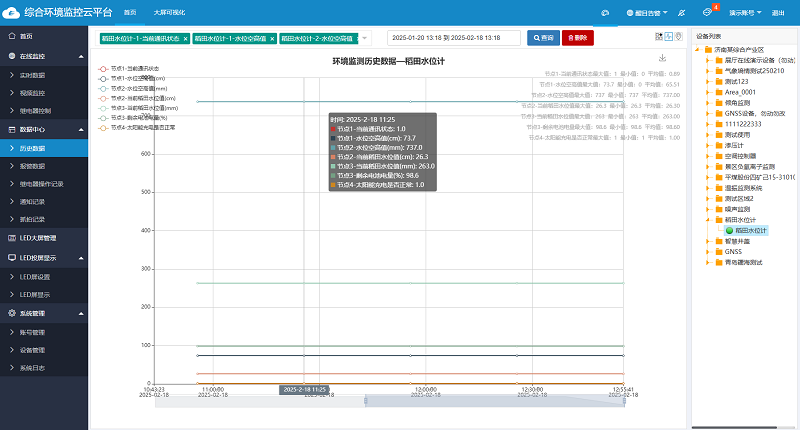Click the platform cloud logo
This screenshot has width=800, height=430.
pyautogui.click(x=11, y=12)
